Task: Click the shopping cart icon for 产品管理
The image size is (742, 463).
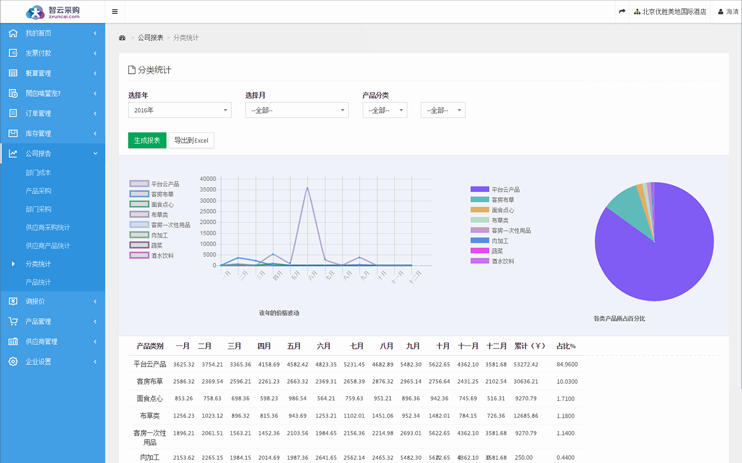Action: pyautogui.click(x=13, y=321)
